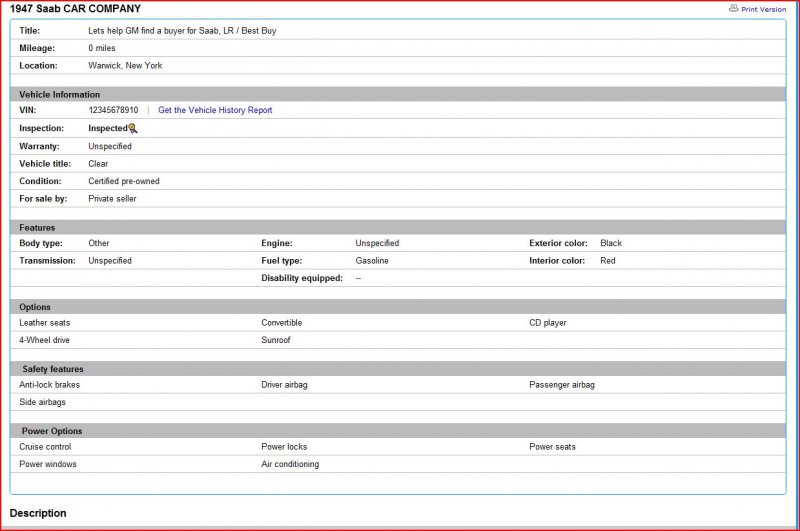
Task: Click the Cruise control entry
Action: point(45,447)
